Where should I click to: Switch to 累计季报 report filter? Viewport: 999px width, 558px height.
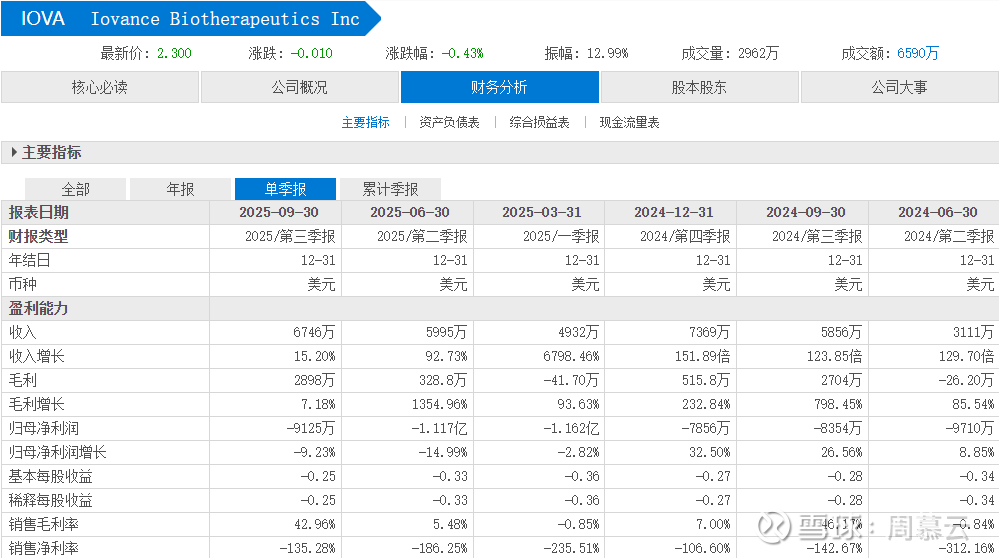click(x=391, y=189)
